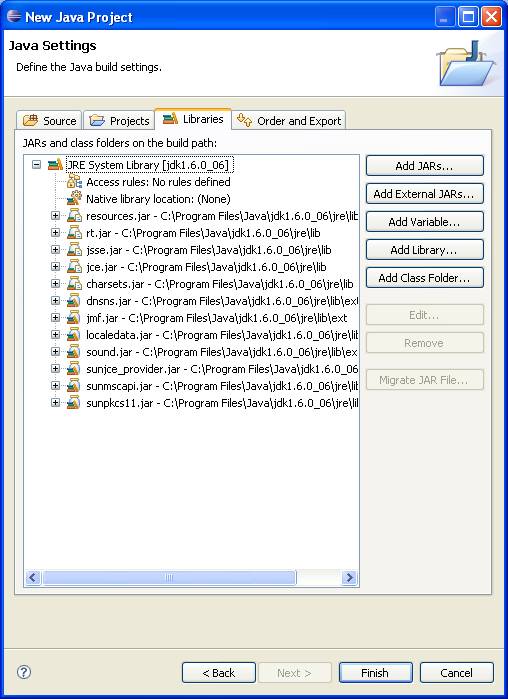Click the Native library location icon

(x=74, y=199)
